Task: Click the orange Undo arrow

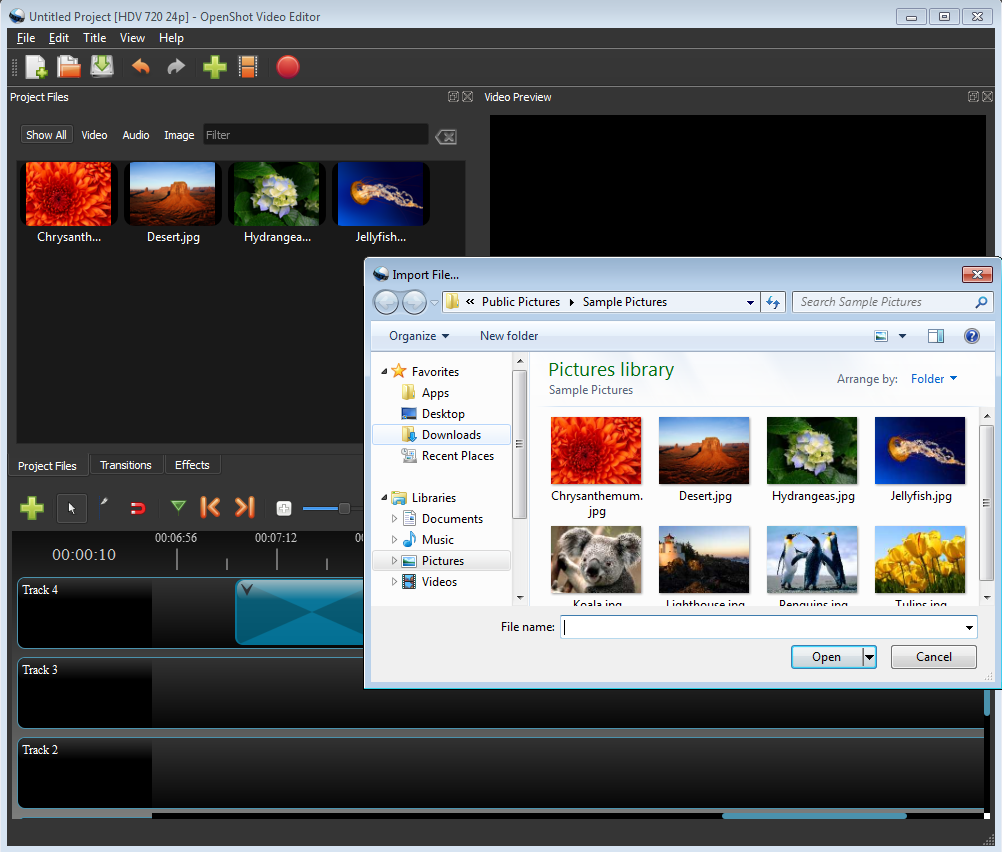Action: tap(141, 67)
